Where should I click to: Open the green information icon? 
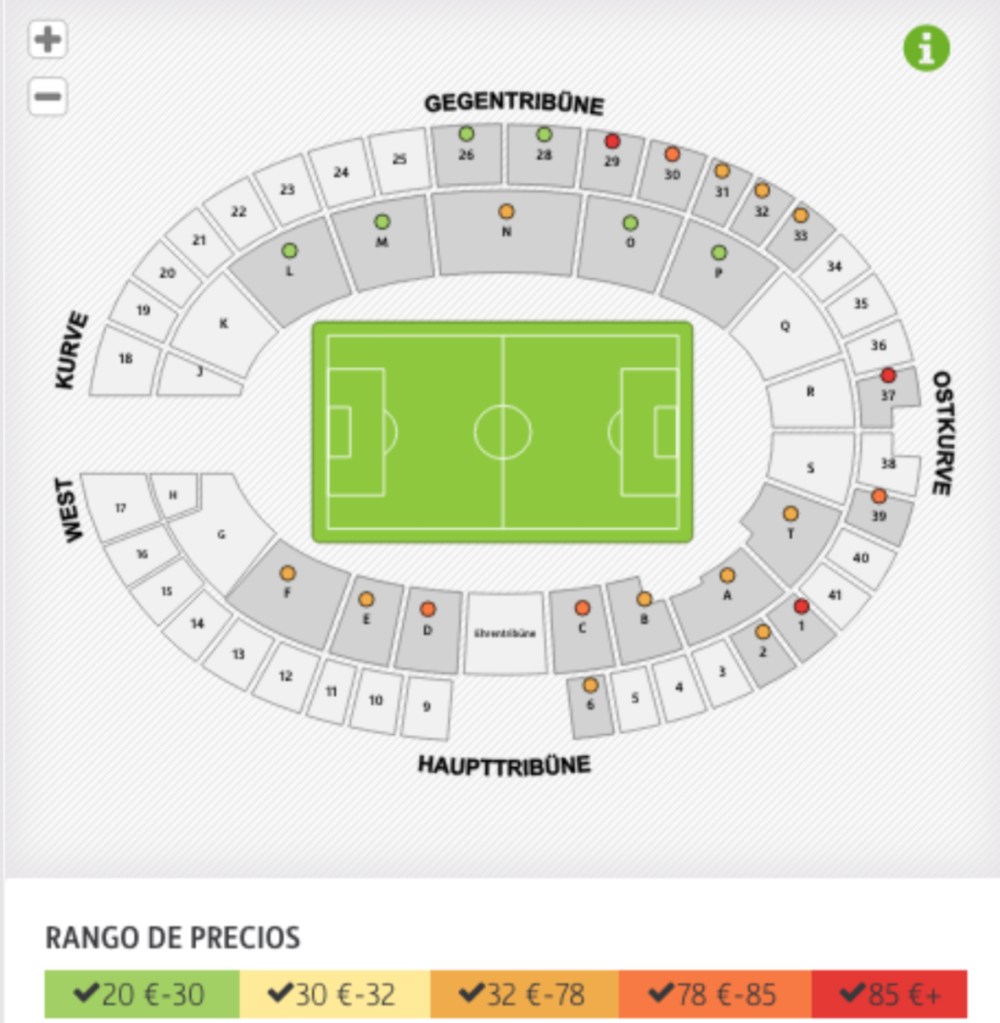pyautogui.click(x=926, y=47)
